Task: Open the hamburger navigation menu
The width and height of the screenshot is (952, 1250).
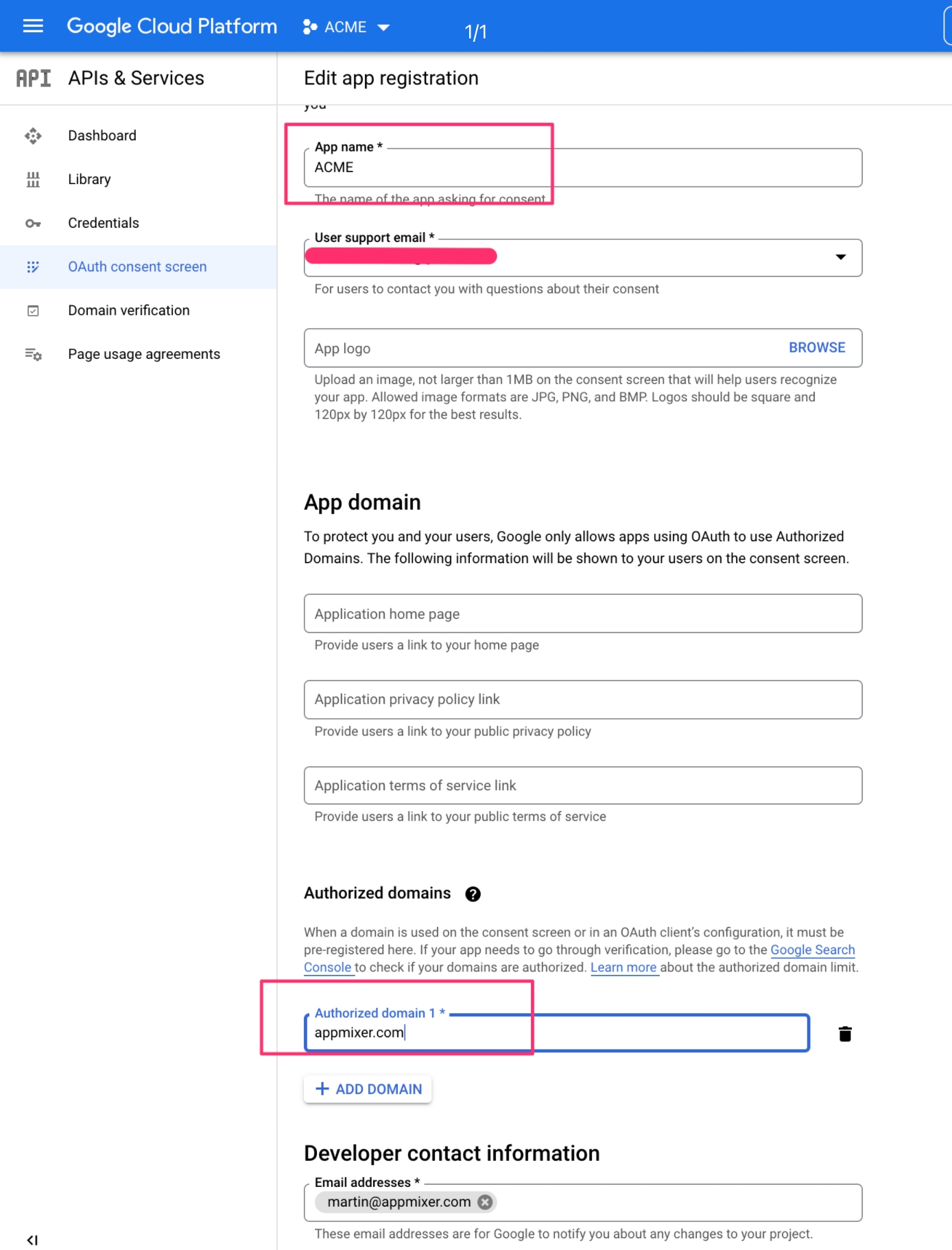Action: coord(33,26)
